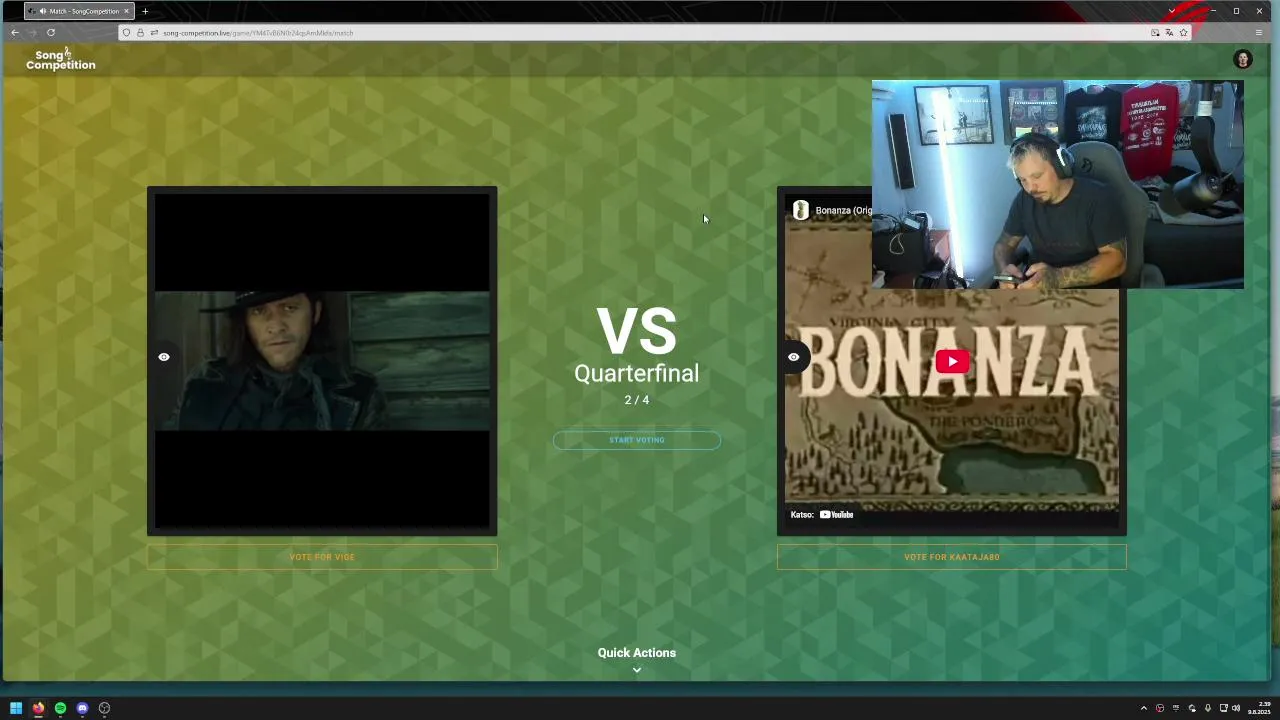This screenshot has width=1280, height=720.
Task: Click the translate page icon
Action: click(1169, 33)
